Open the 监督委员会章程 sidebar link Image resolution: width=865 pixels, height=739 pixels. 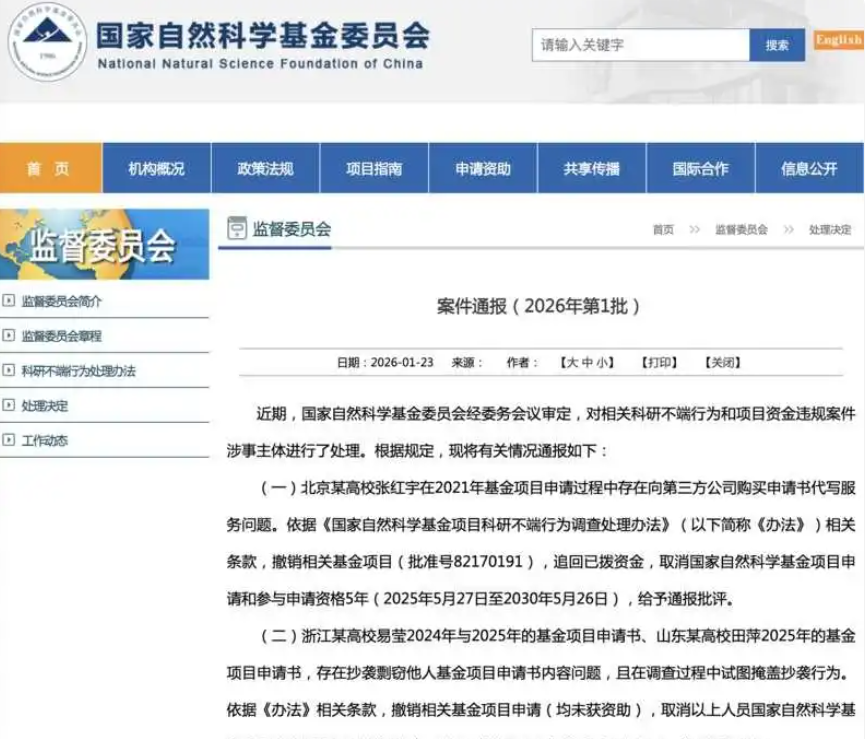click(62, 336)
